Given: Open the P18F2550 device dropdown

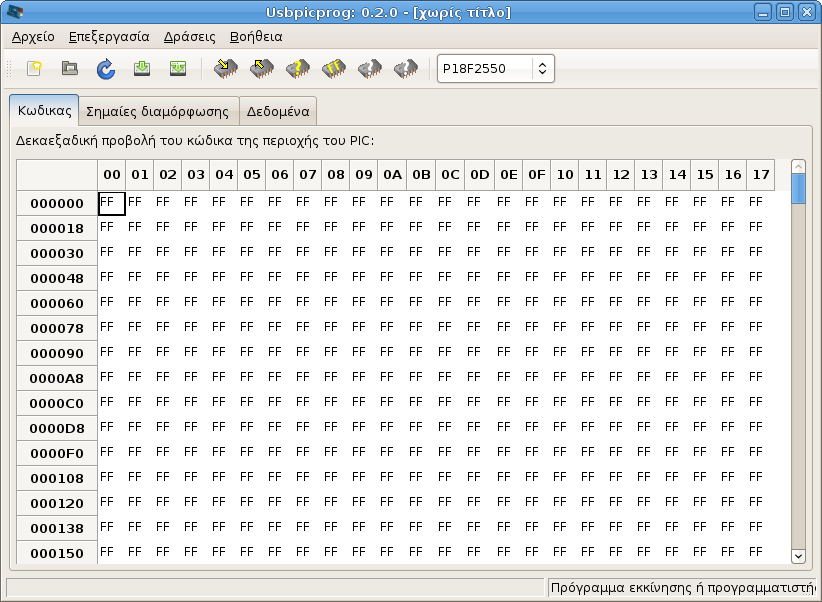Looking at the screenshot, I should pyautogui.click(x=495, y=69).
